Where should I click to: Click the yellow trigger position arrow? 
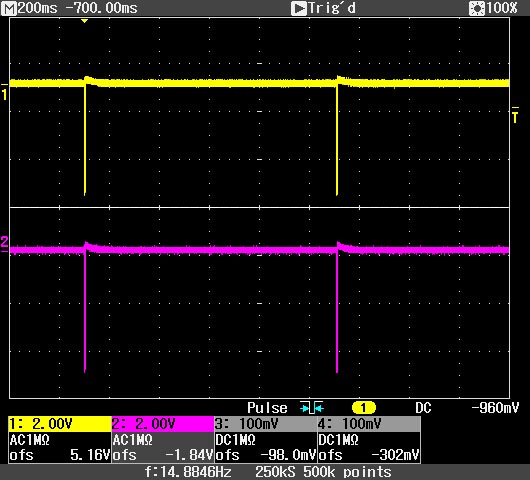tap(85, 21)
